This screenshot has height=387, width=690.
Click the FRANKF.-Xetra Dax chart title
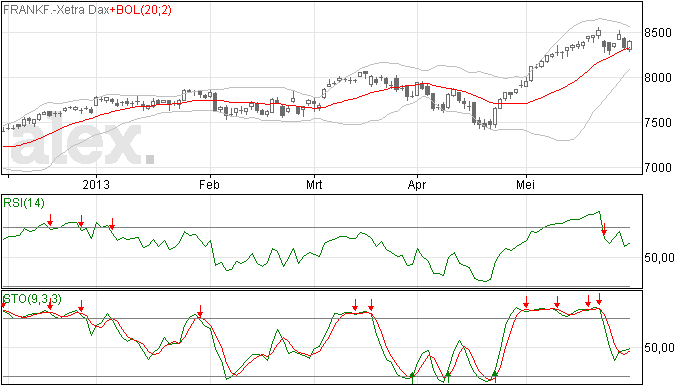(x=56, y=10)
